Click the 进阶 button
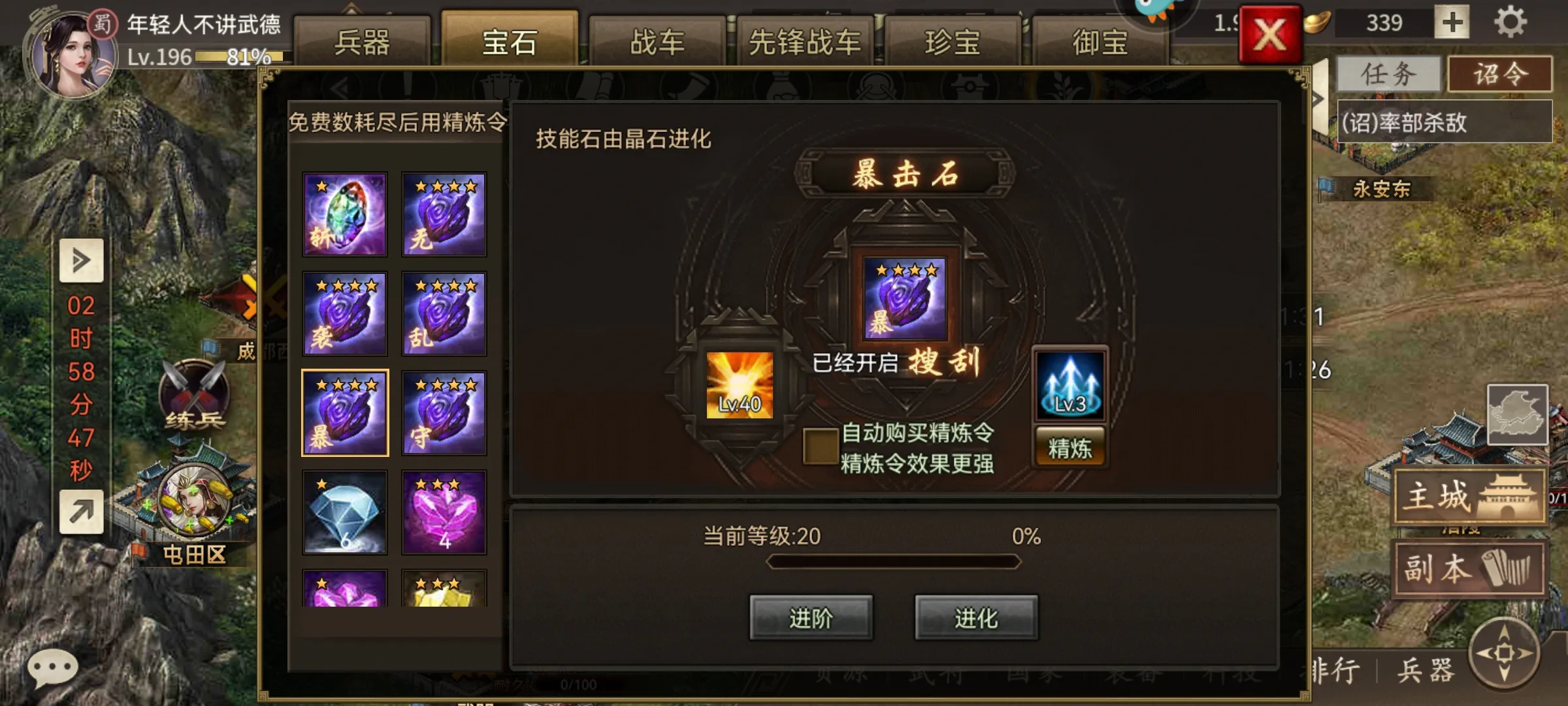This screenshot has height=706, width=1568. (x=811, y=618)
